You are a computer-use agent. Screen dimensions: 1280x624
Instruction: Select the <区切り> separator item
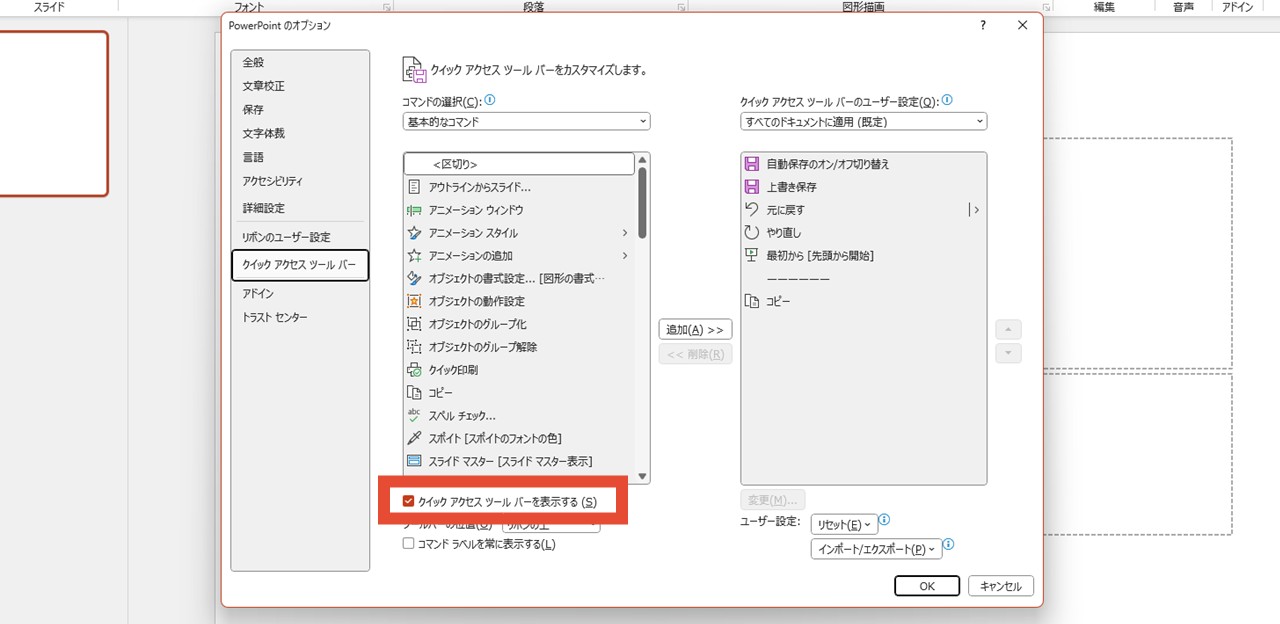pyautogui.click(x=519, y=164)
